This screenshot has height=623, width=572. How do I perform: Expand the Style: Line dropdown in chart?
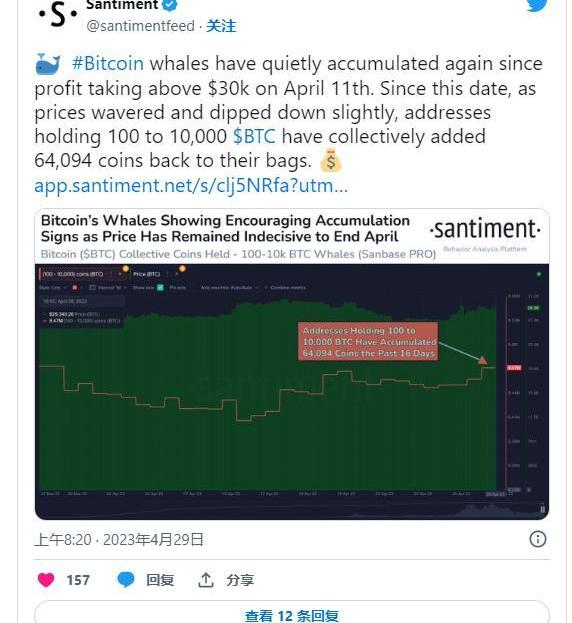coord(52,287)
